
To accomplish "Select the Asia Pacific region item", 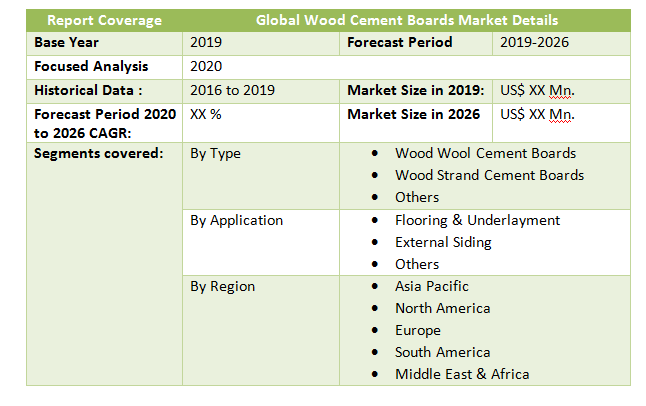I will pyautogui.click(x=431, y=286).
